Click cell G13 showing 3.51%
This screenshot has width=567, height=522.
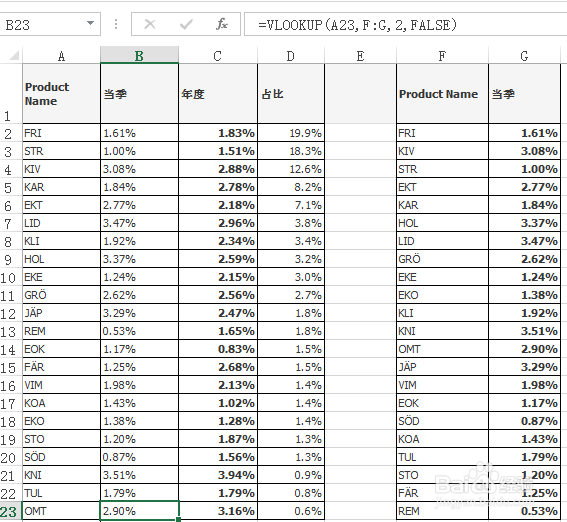(524, 331)
